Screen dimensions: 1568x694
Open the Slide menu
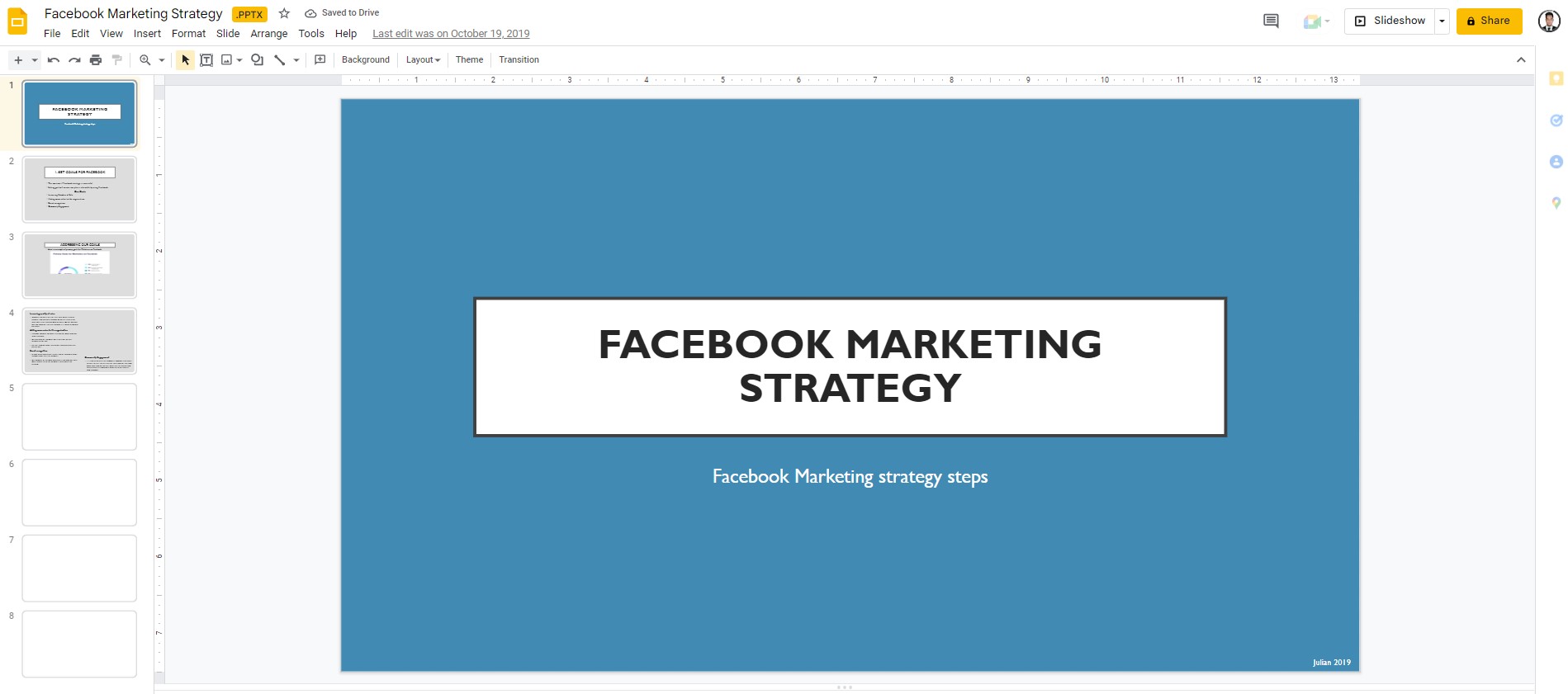228,34
